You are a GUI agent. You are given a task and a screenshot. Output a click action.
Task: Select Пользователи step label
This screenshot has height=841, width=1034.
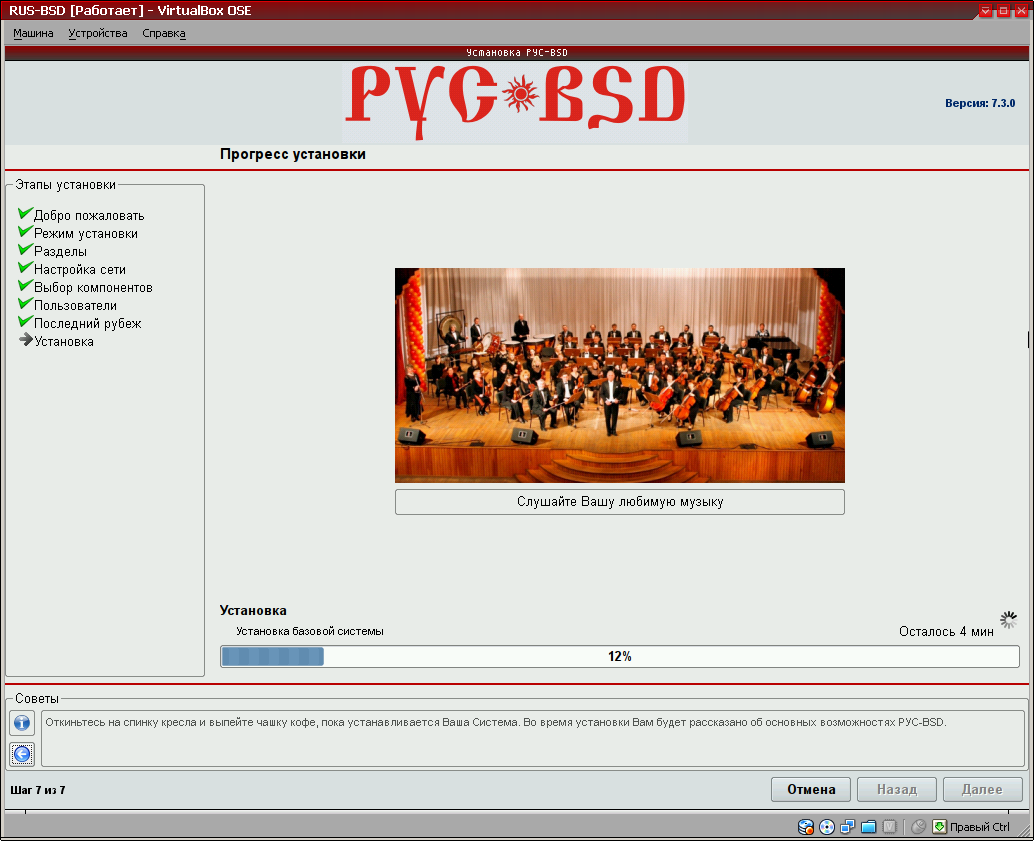point(75,305)
